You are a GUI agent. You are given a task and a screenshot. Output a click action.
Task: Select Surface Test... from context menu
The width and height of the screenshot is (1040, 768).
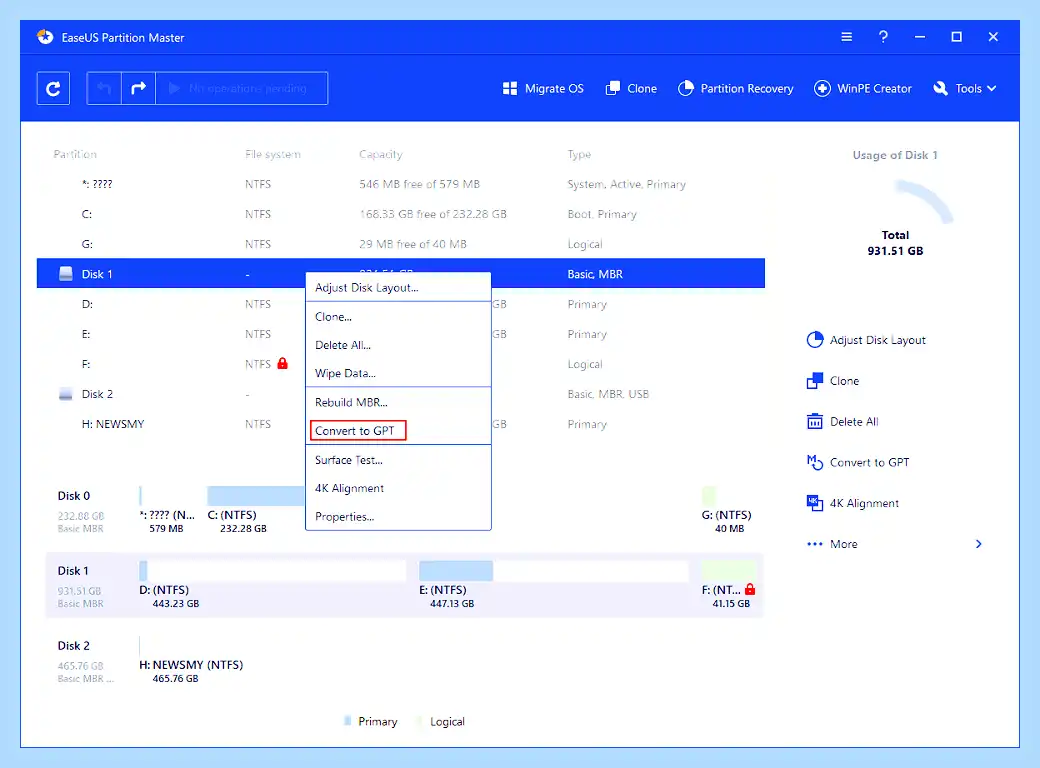click(398, 460)
